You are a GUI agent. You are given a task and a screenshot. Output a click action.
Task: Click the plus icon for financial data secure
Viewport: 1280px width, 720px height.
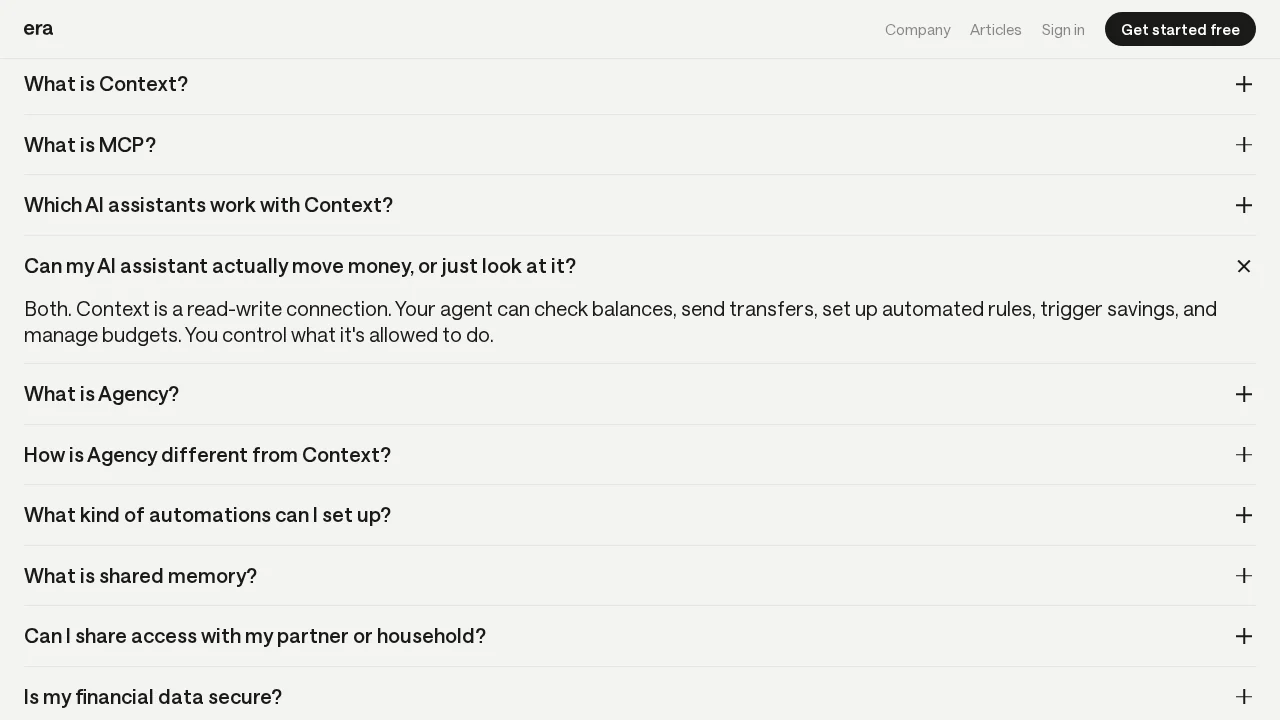[x=1243, y=696]
